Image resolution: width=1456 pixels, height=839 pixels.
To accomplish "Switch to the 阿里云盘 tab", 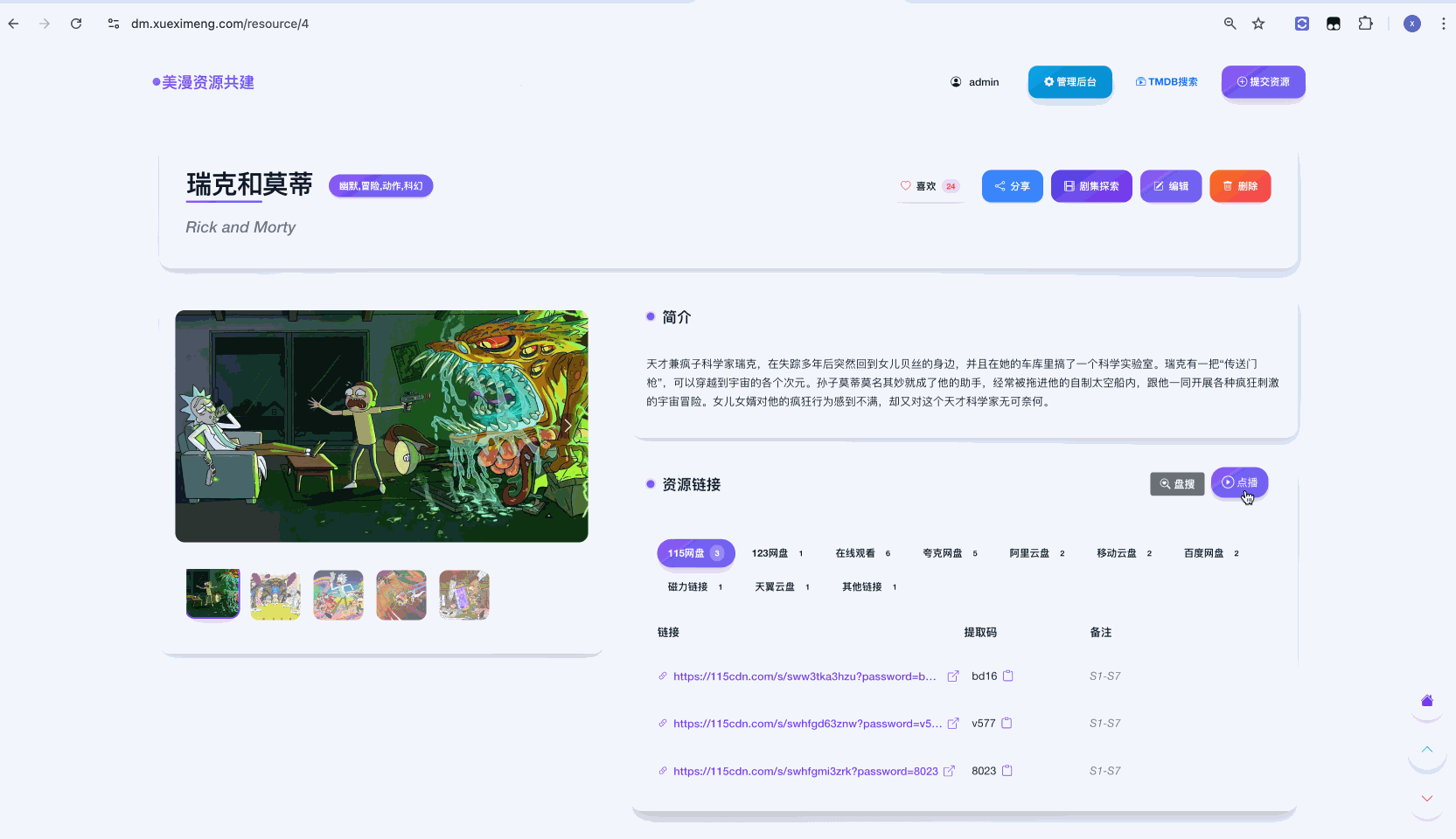I will click(1037, 553).
